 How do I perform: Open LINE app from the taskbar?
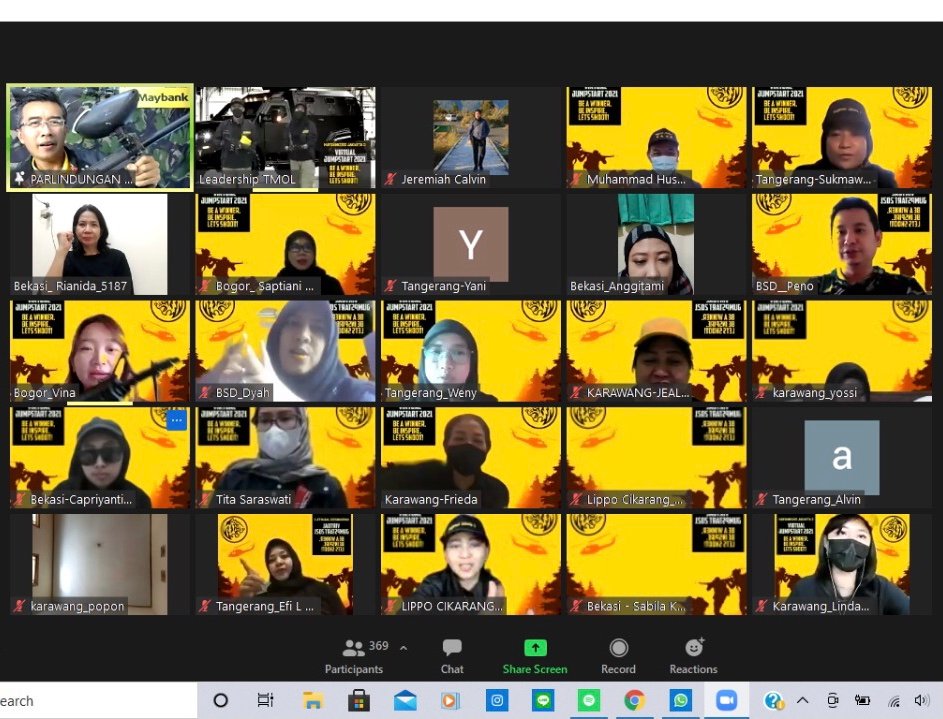pyautogui.click(x=543, y=700)
